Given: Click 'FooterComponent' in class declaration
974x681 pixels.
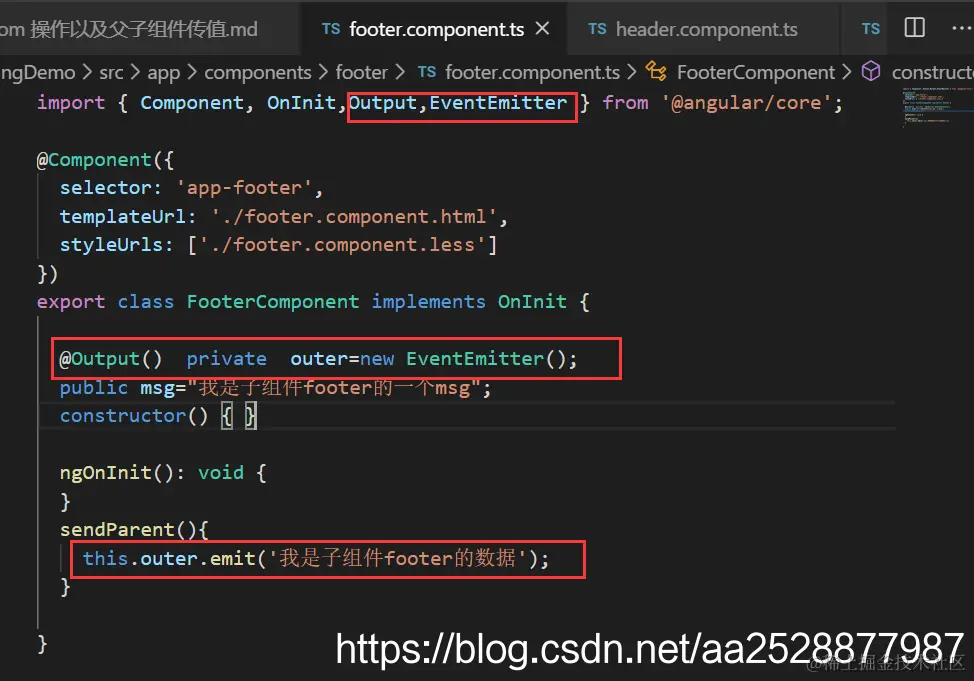Looking at the screenshot, I should pyautogui.click(x=273, y=302).
